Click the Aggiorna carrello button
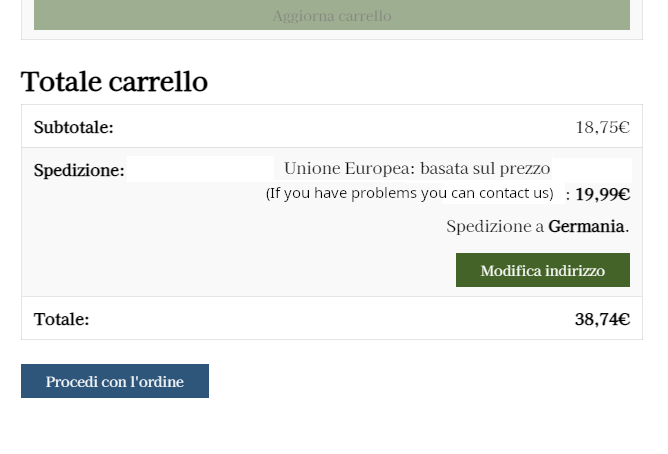668x454 pixels. [x=332, y=16]
